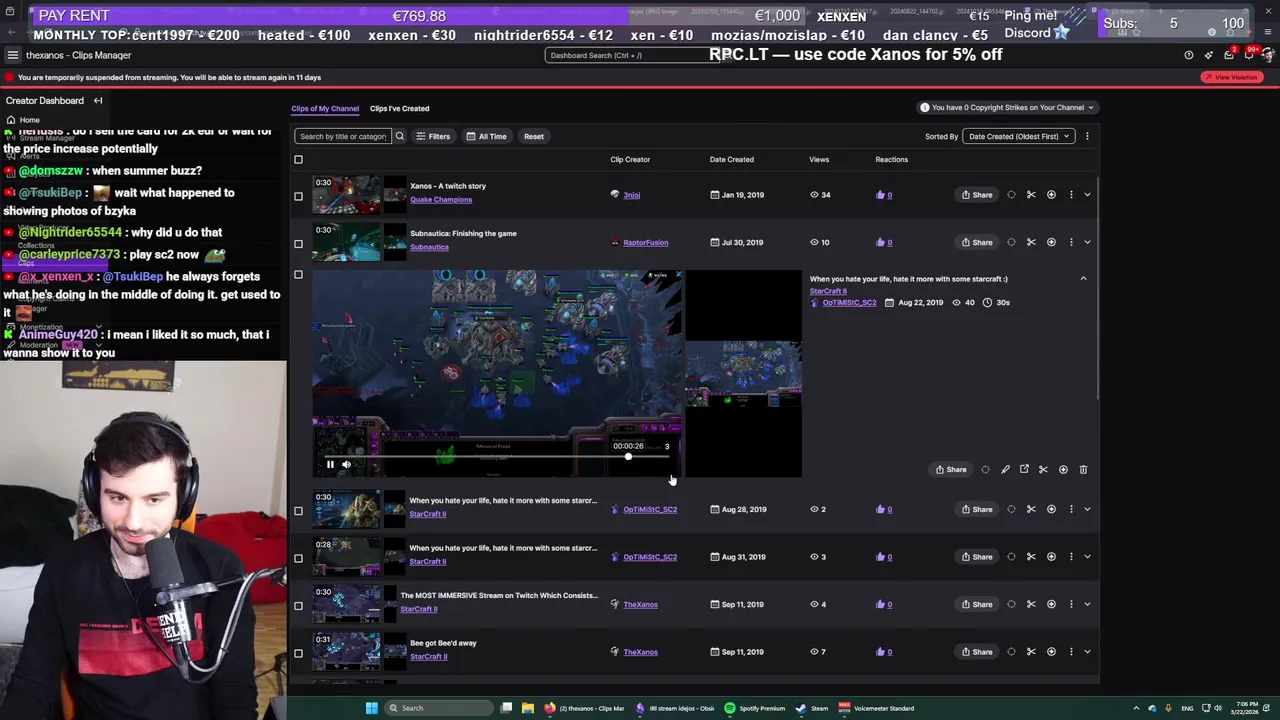The image size is (1280, 720).
Task: Select the Subnautica clip checkbox
Action: tap(298, 243)
